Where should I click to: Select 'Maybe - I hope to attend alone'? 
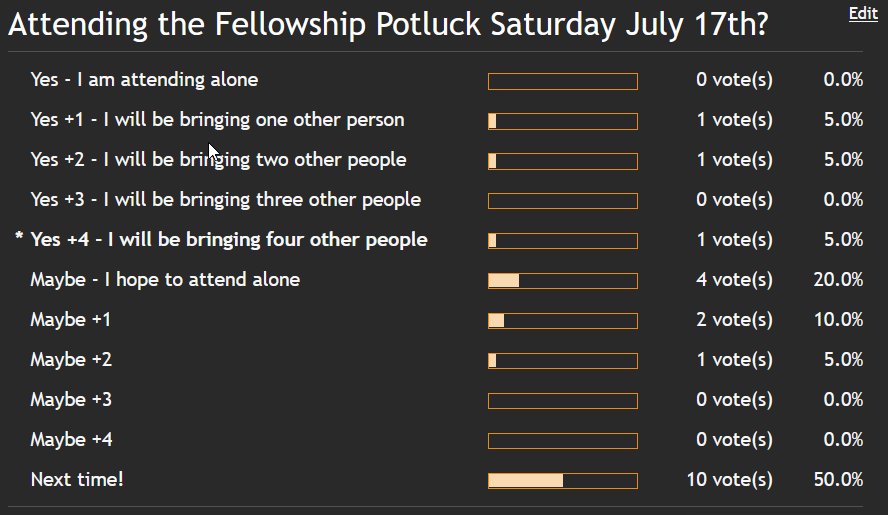point(165,280)
